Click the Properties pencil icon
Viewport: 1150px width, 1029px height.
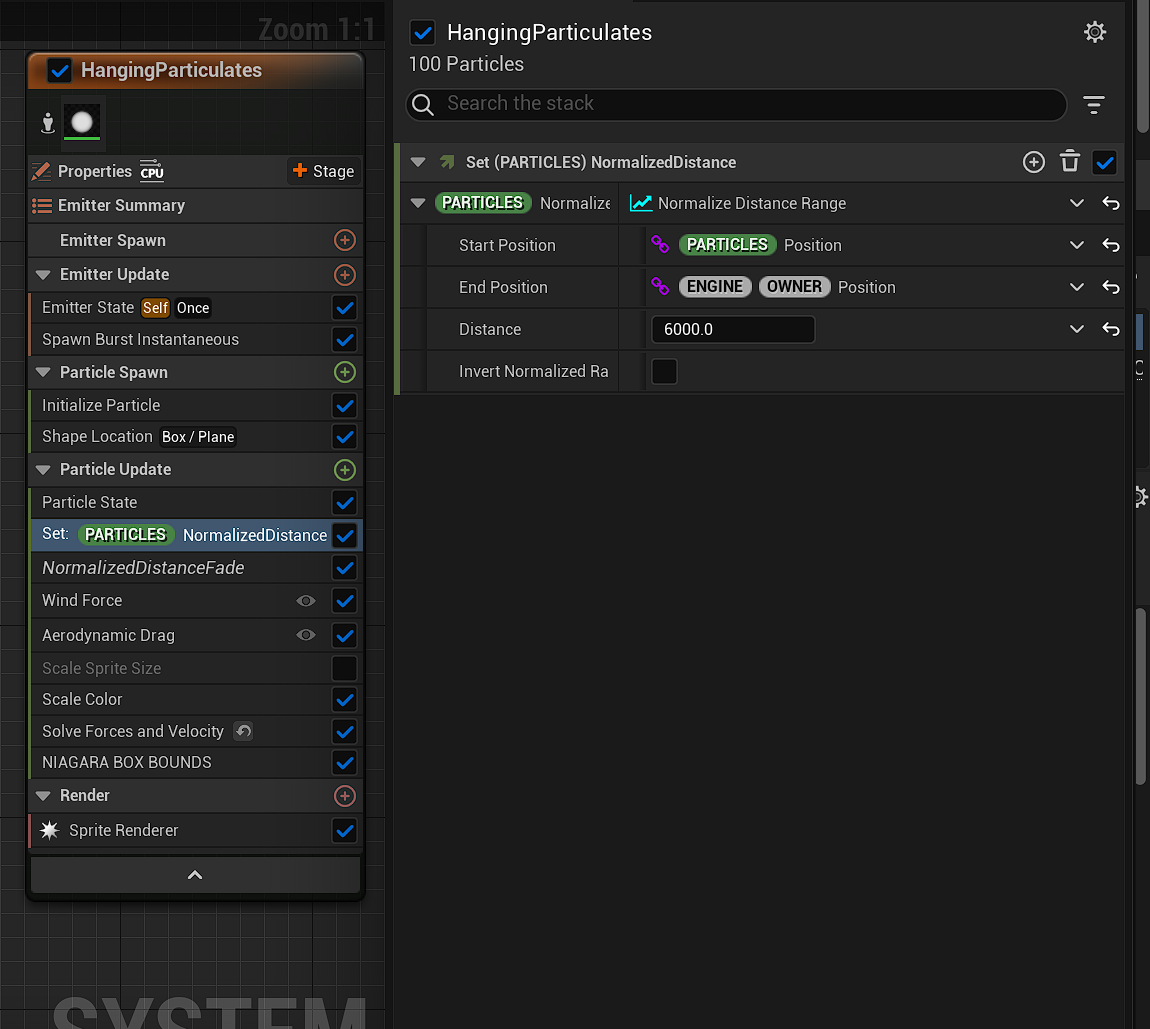[41, 171]
